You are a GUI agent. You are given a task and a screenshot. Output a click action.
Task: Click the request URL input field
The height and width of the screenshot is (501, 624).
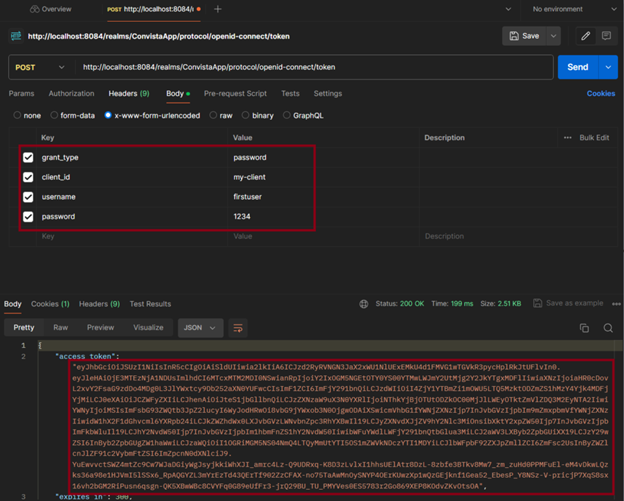pos(314,67)
